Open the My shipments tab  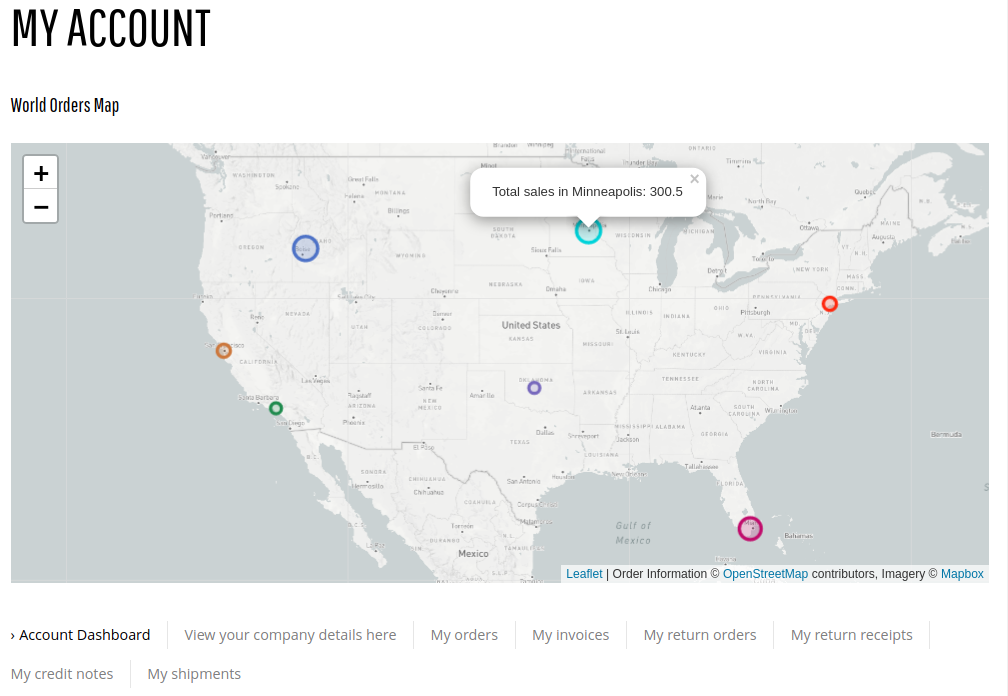[x=194, y=674]
